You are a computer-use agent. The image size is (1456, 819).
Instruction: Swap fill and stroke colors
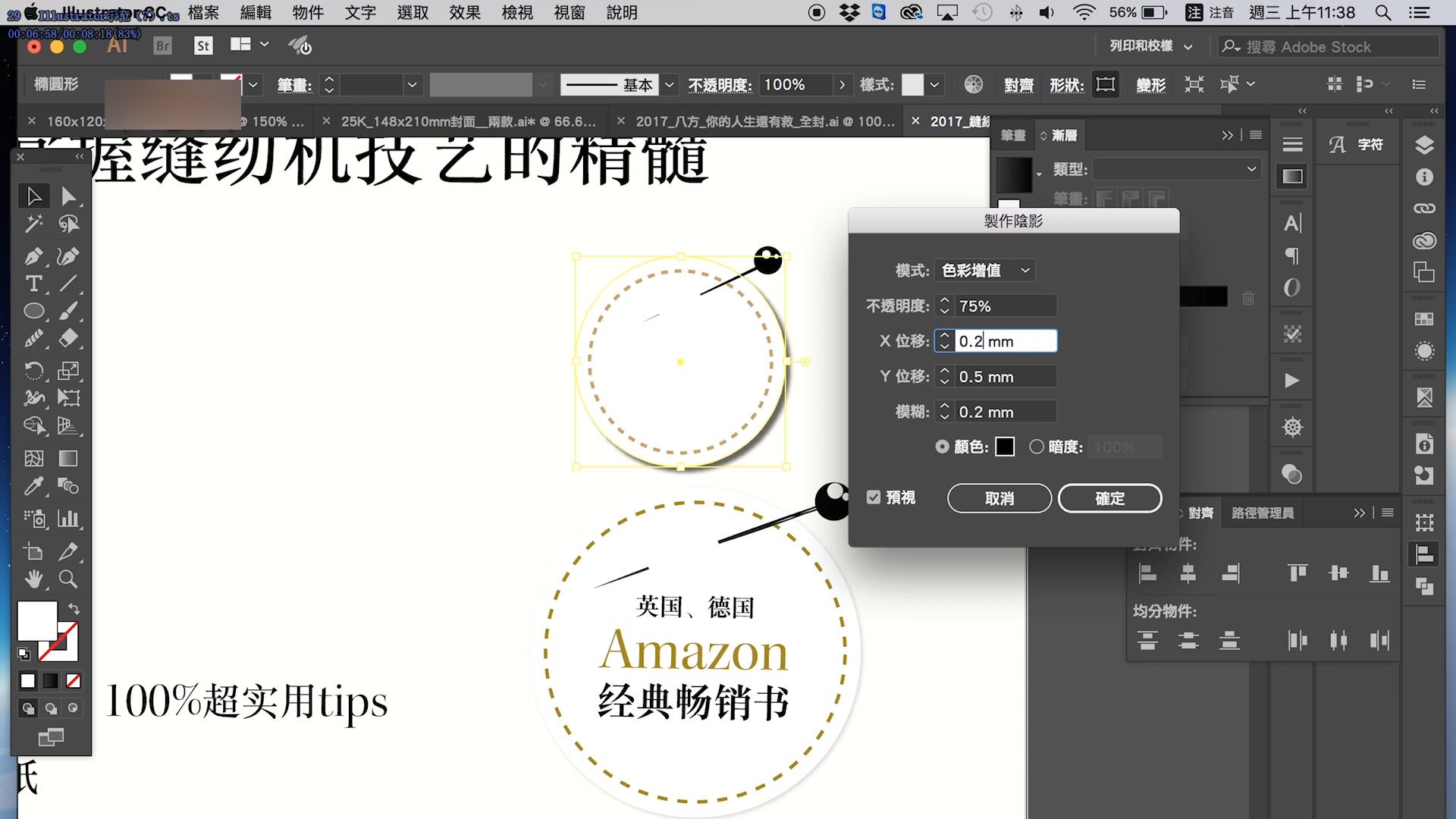click(x=74, y=609)
